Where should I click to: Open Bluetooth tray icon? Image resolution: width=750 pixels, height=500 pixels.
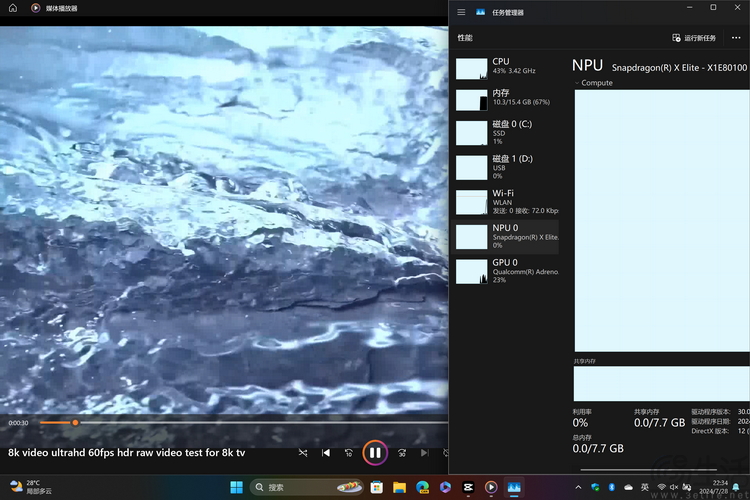[611, 487]
